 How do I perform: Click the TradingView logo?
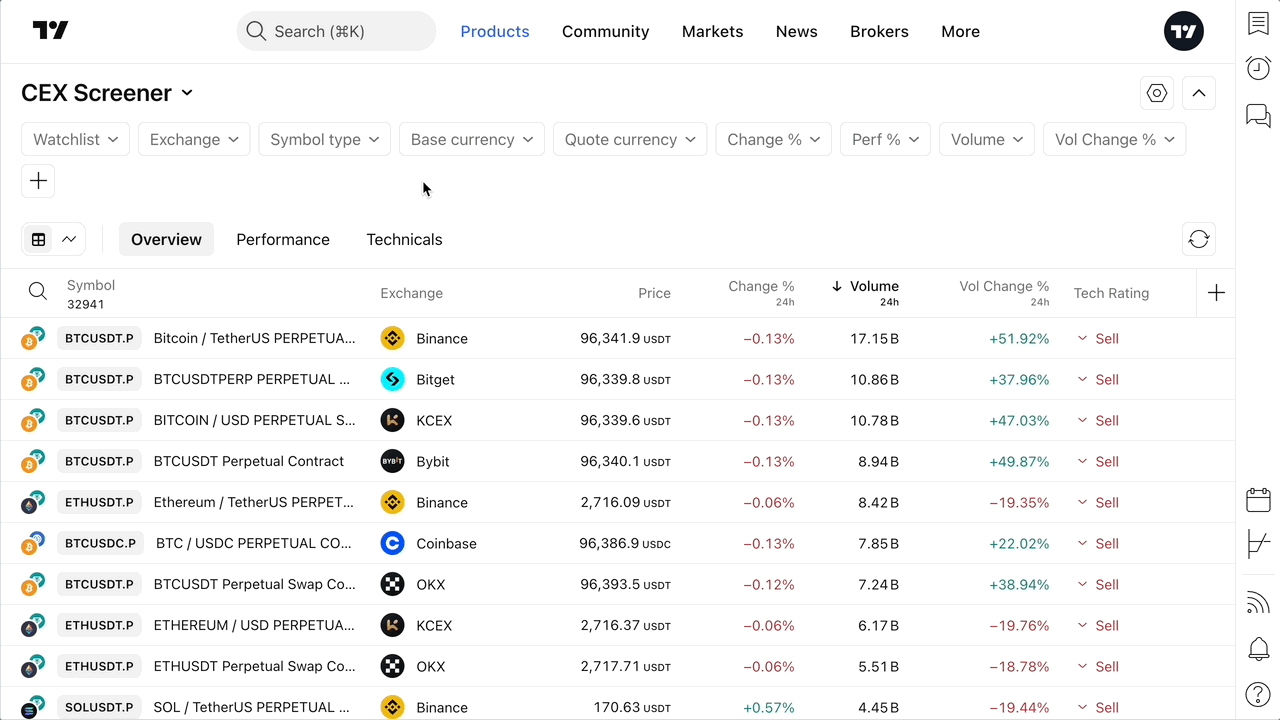click(50, 31)
